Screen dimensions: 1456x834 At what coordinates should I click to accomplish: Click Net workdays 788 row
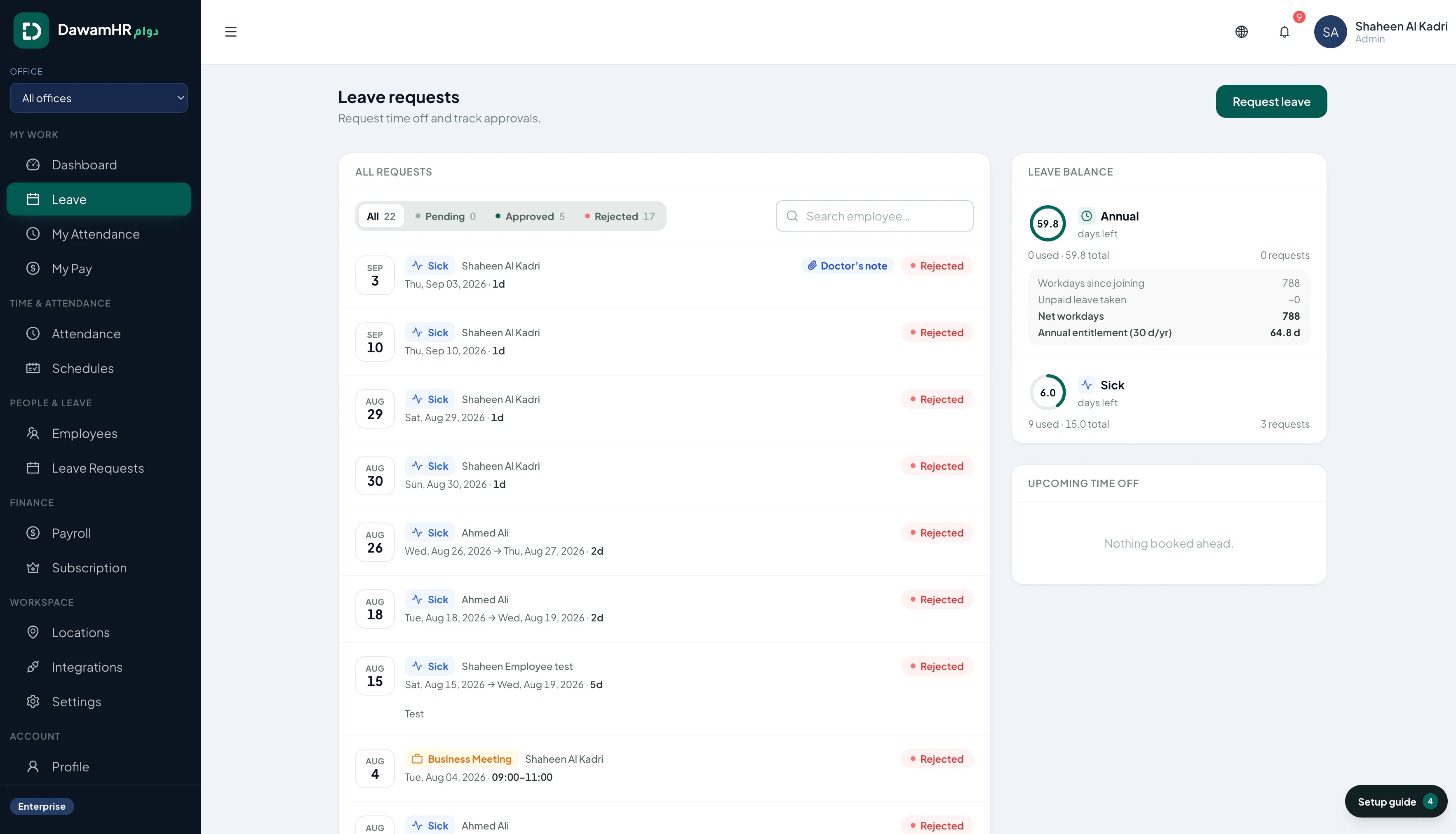(1168, 316)
